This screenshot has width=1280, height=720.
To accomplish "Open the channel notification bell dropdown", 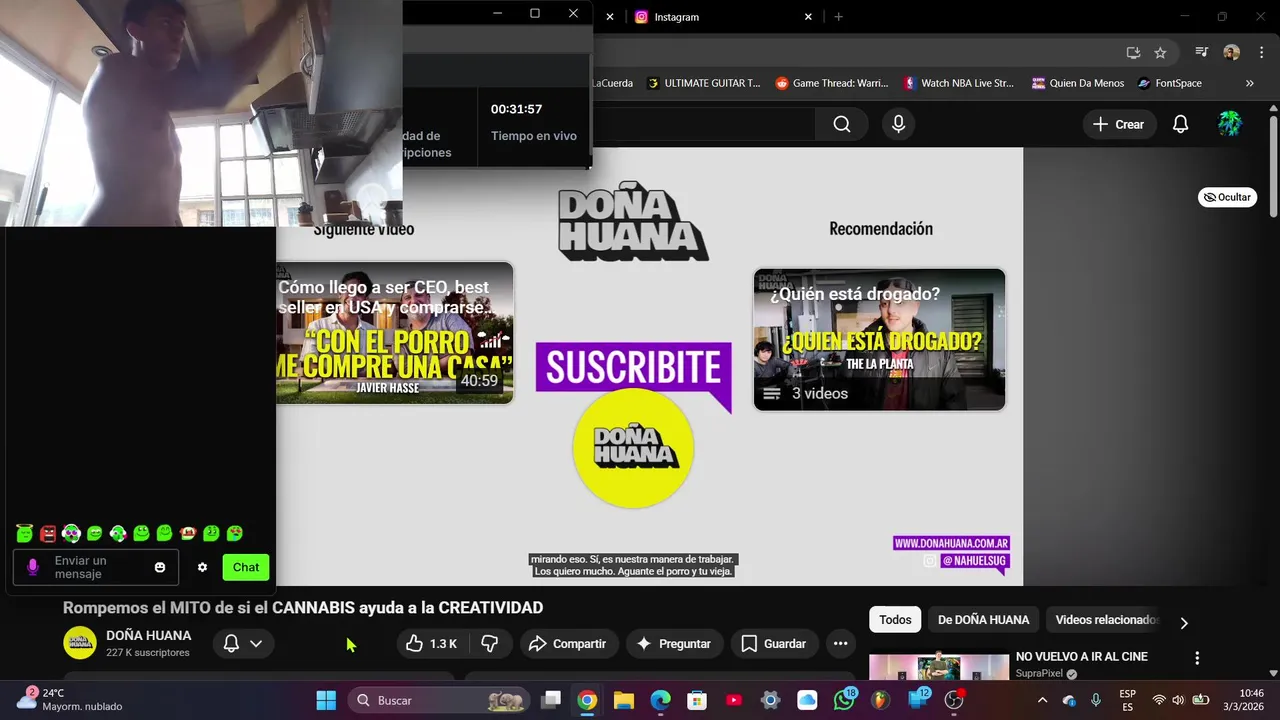I will [x=243, y=644].
